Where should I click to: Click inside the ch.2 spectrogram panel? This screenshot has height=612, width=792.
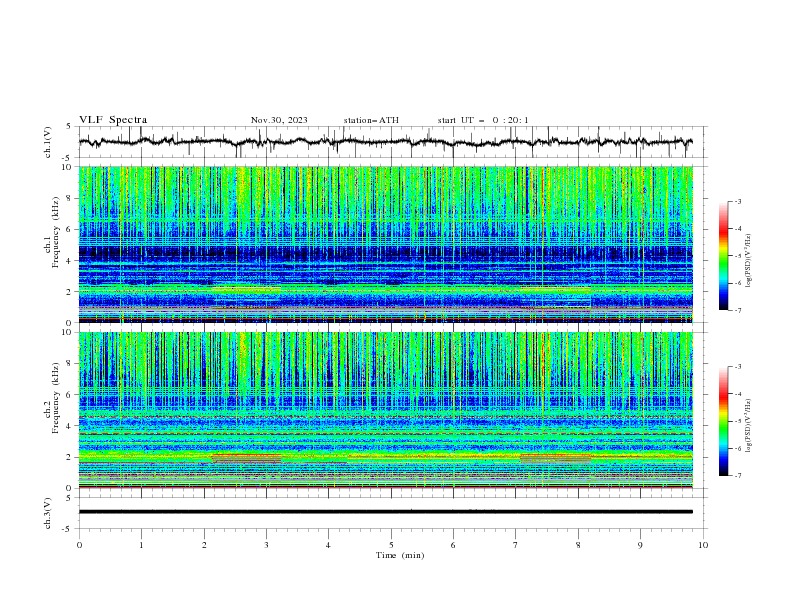(385, 410)
